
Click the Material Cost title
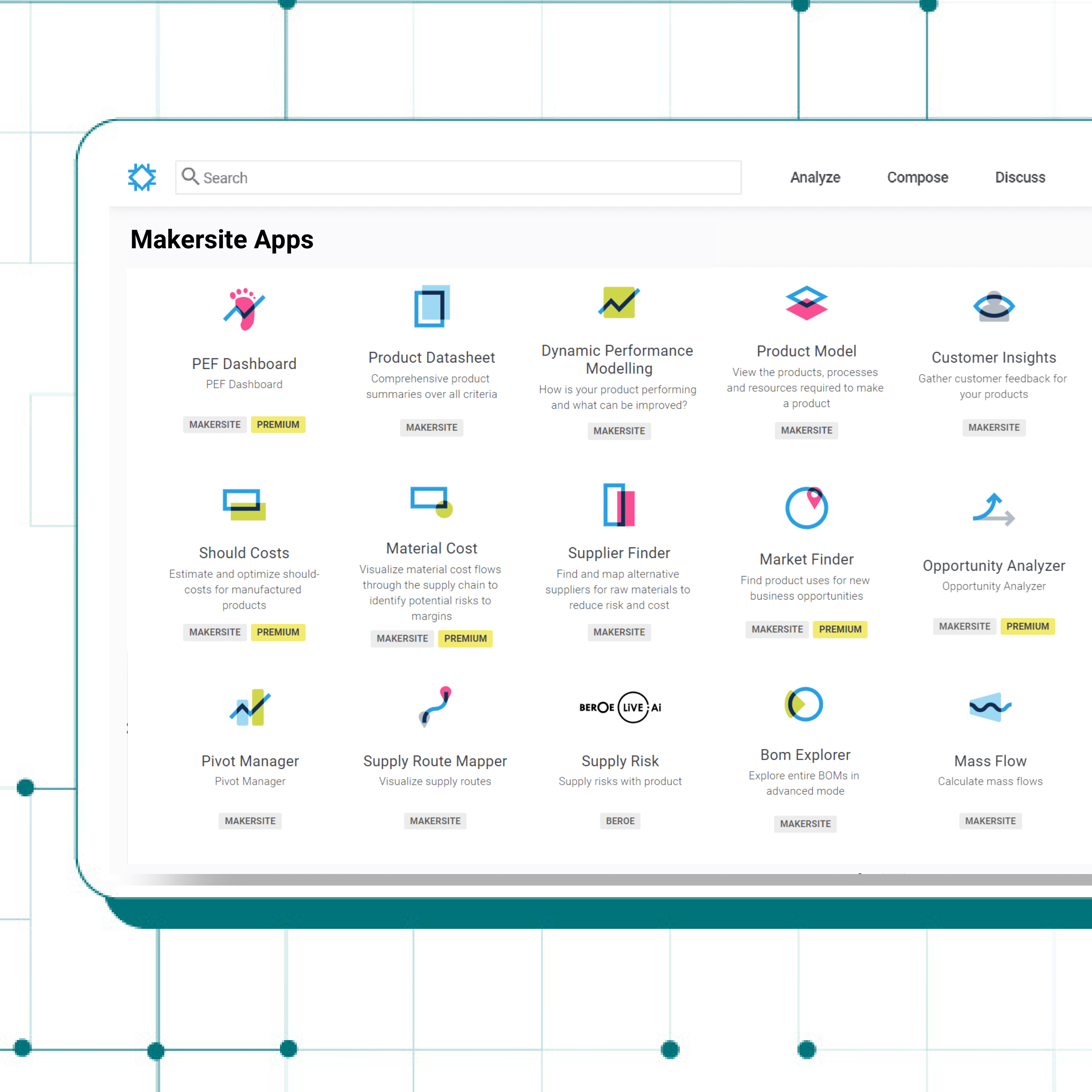[x=432, y=548]
